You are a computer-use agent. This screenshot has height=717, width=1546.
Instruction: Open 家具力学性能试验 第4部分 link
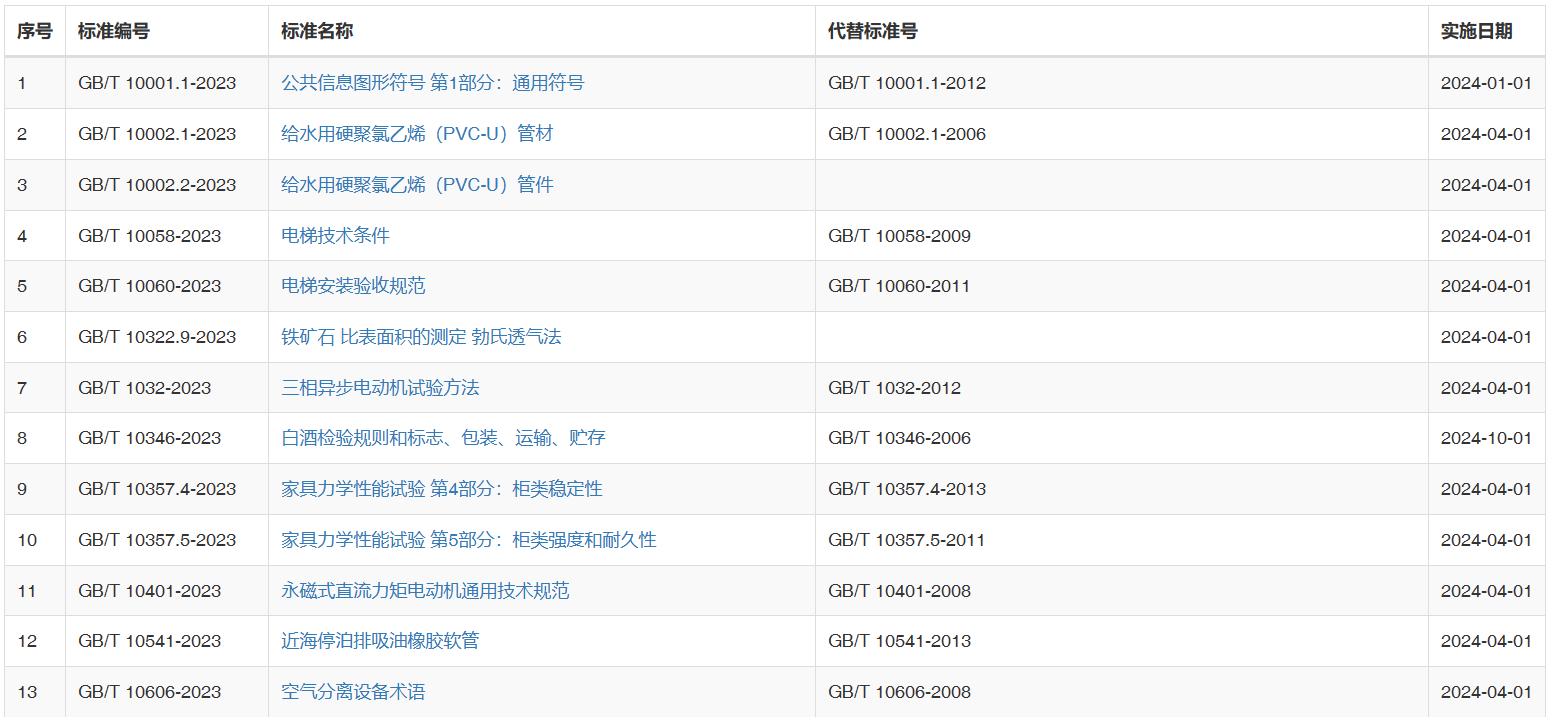pyautogui.click(x=441, y=489)
